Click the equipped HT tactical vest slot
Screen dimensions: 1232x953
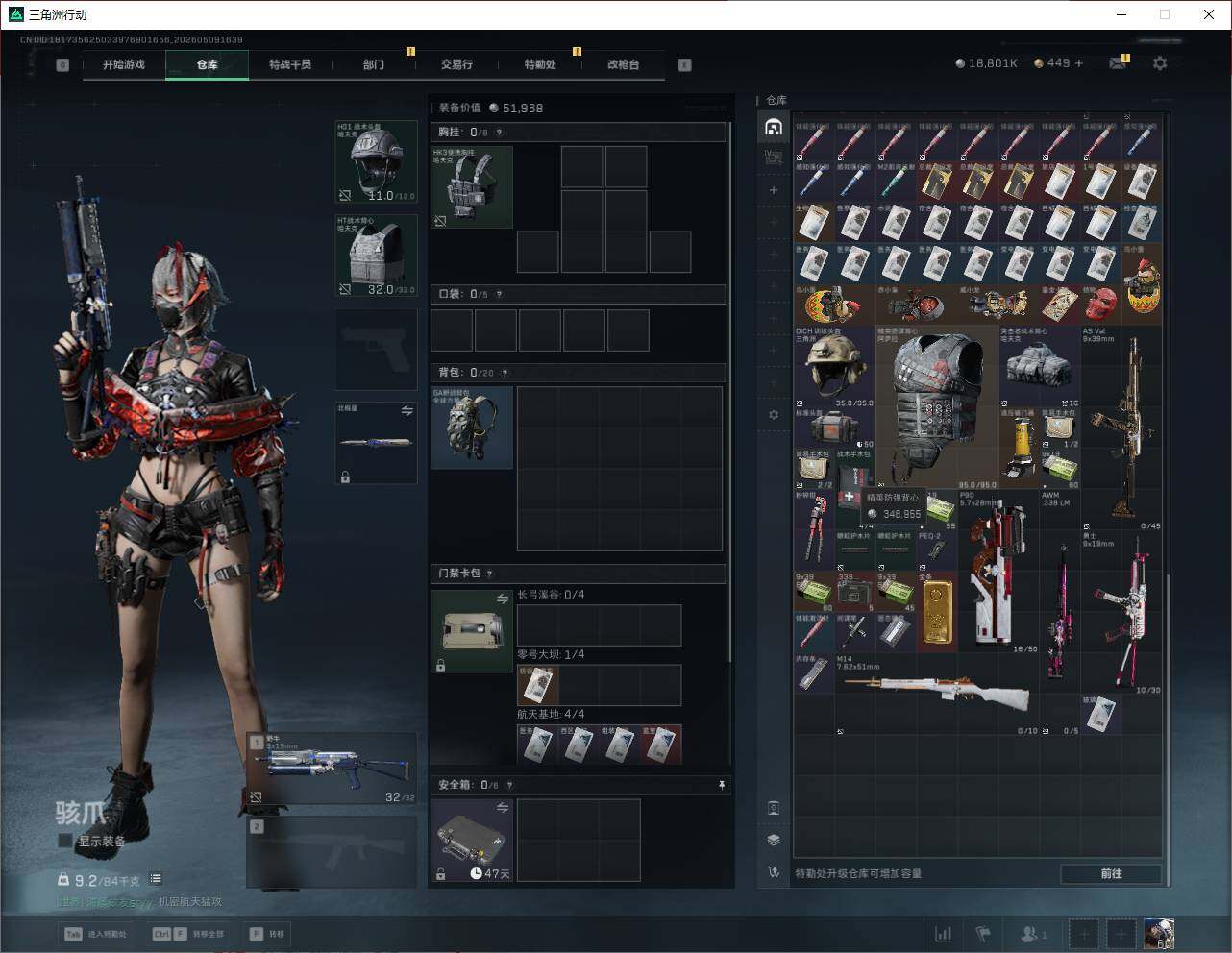point(377,256)
